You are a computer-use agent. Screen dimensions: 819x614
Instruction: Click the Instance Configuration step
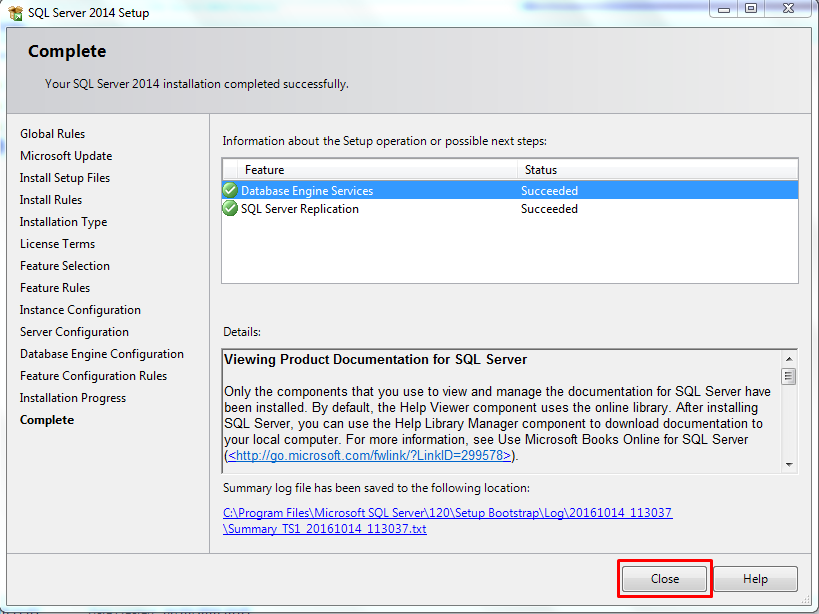click(x=80, y=310)
